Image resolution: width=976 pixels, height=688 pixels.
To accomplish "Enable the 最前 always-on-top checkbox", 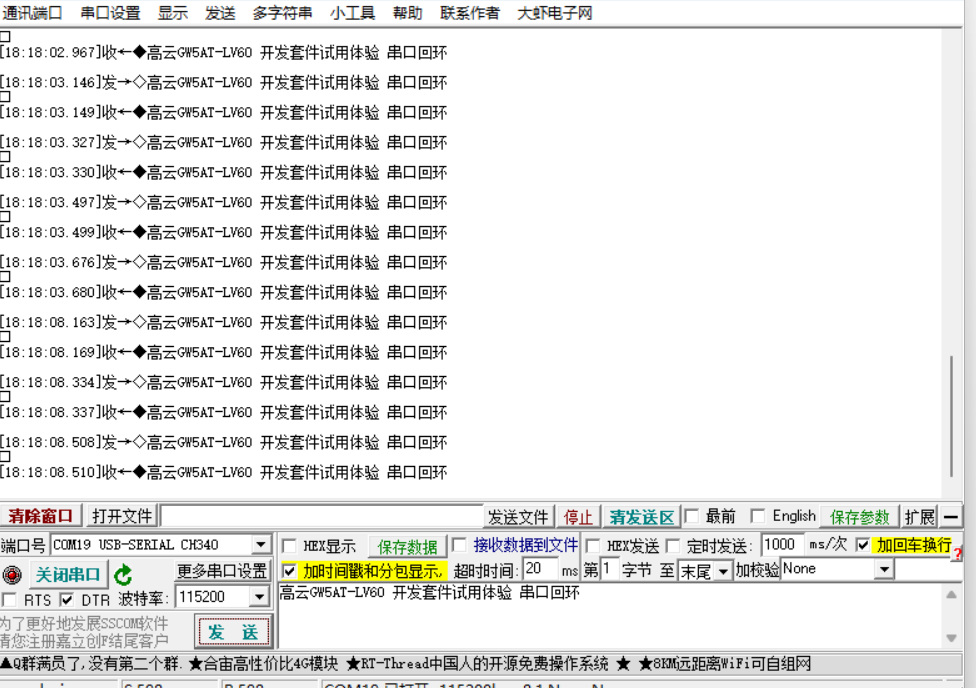I will (x=692, y=516).
